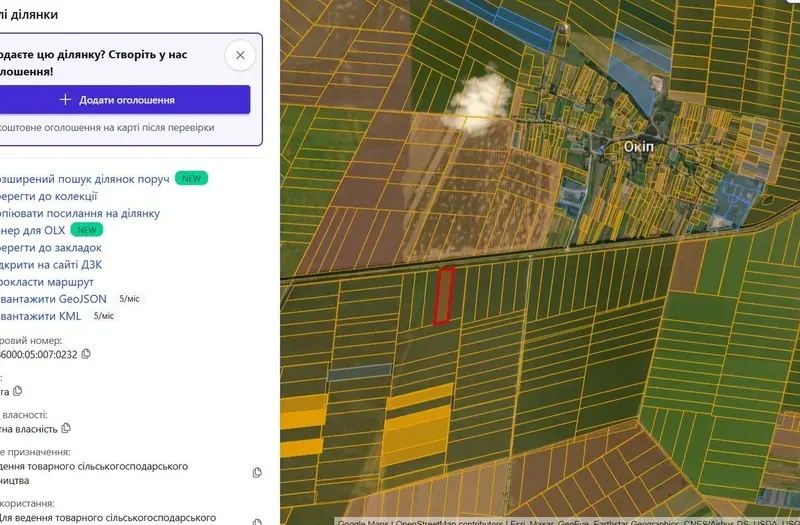Open banner for OLX link
The height and width of the screenshot is (525, 800).
coord(33,230)
